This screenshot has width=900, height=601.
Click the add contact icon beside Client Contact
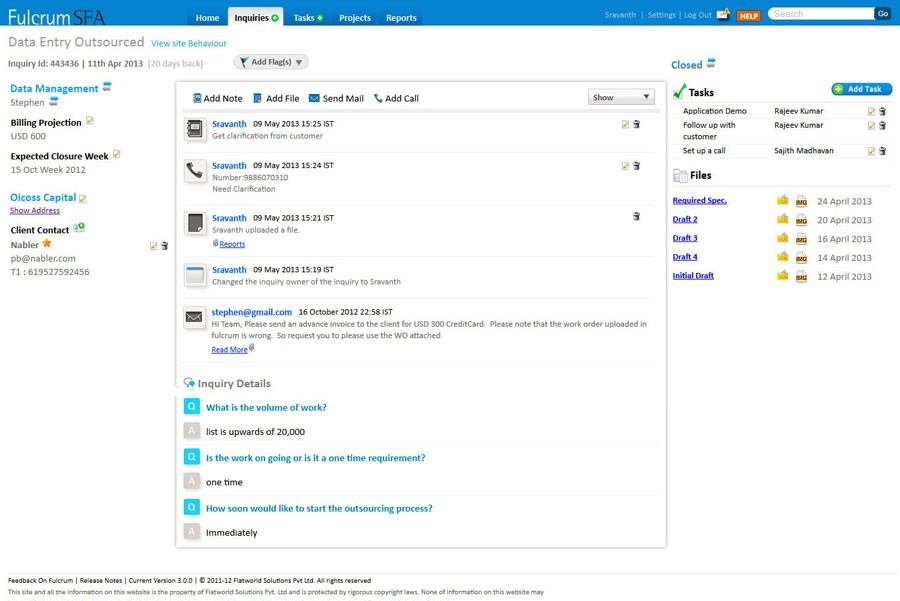tap(79, 228)
